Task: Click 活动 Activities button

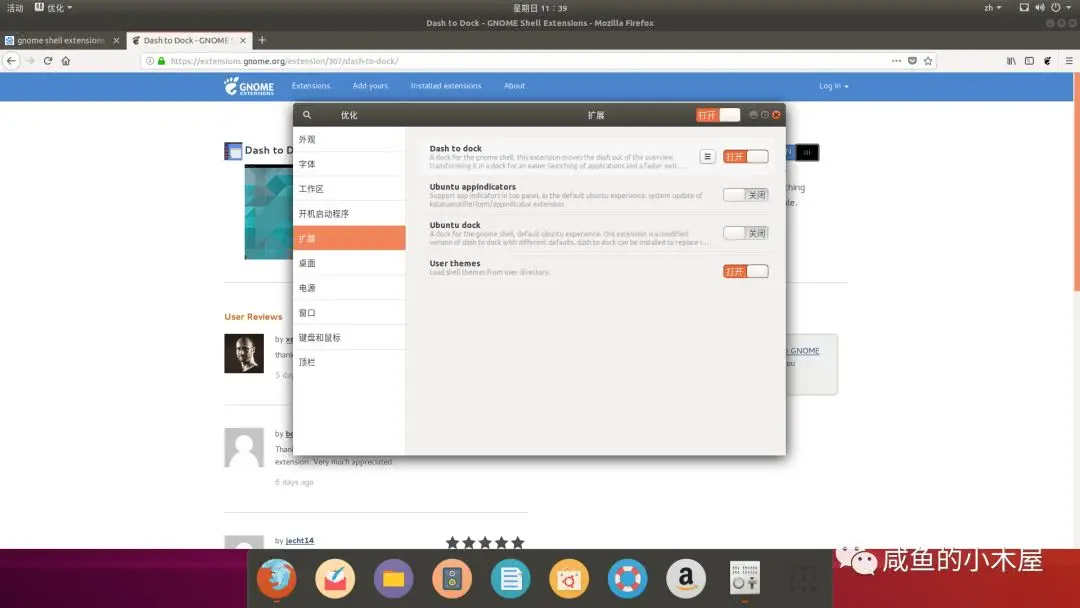Action: [x=15, y=8]
